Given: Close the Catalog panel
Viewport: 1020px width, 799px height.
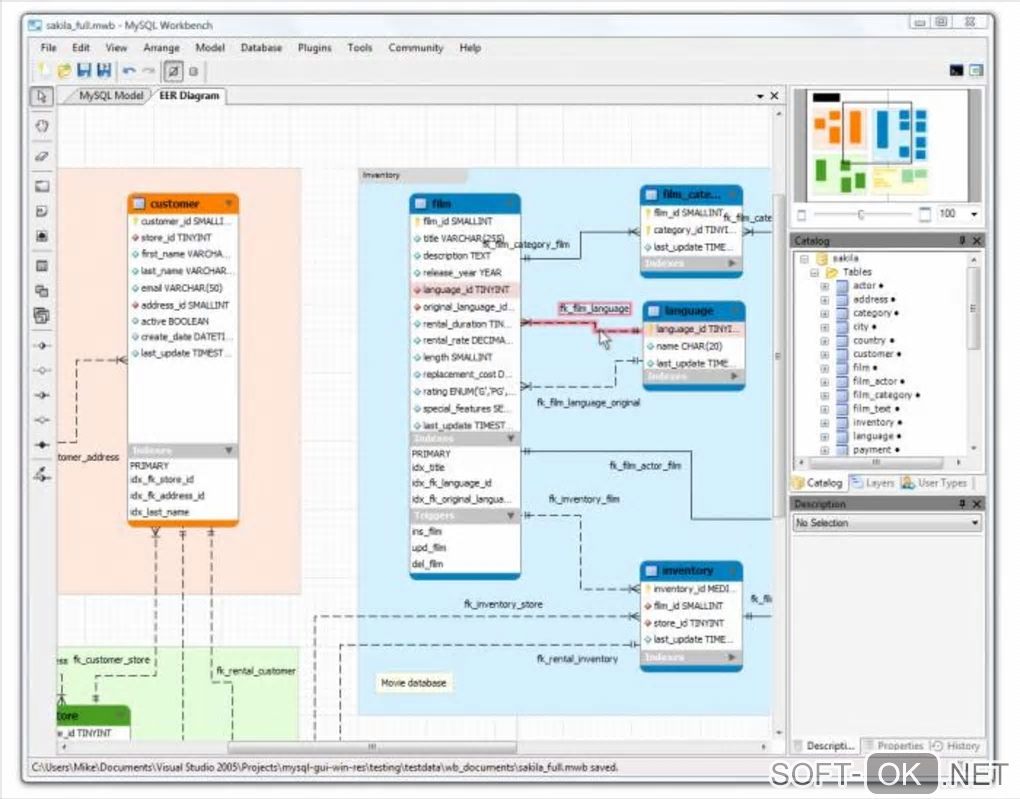Looking at the screenshot, I should point(976,241).
